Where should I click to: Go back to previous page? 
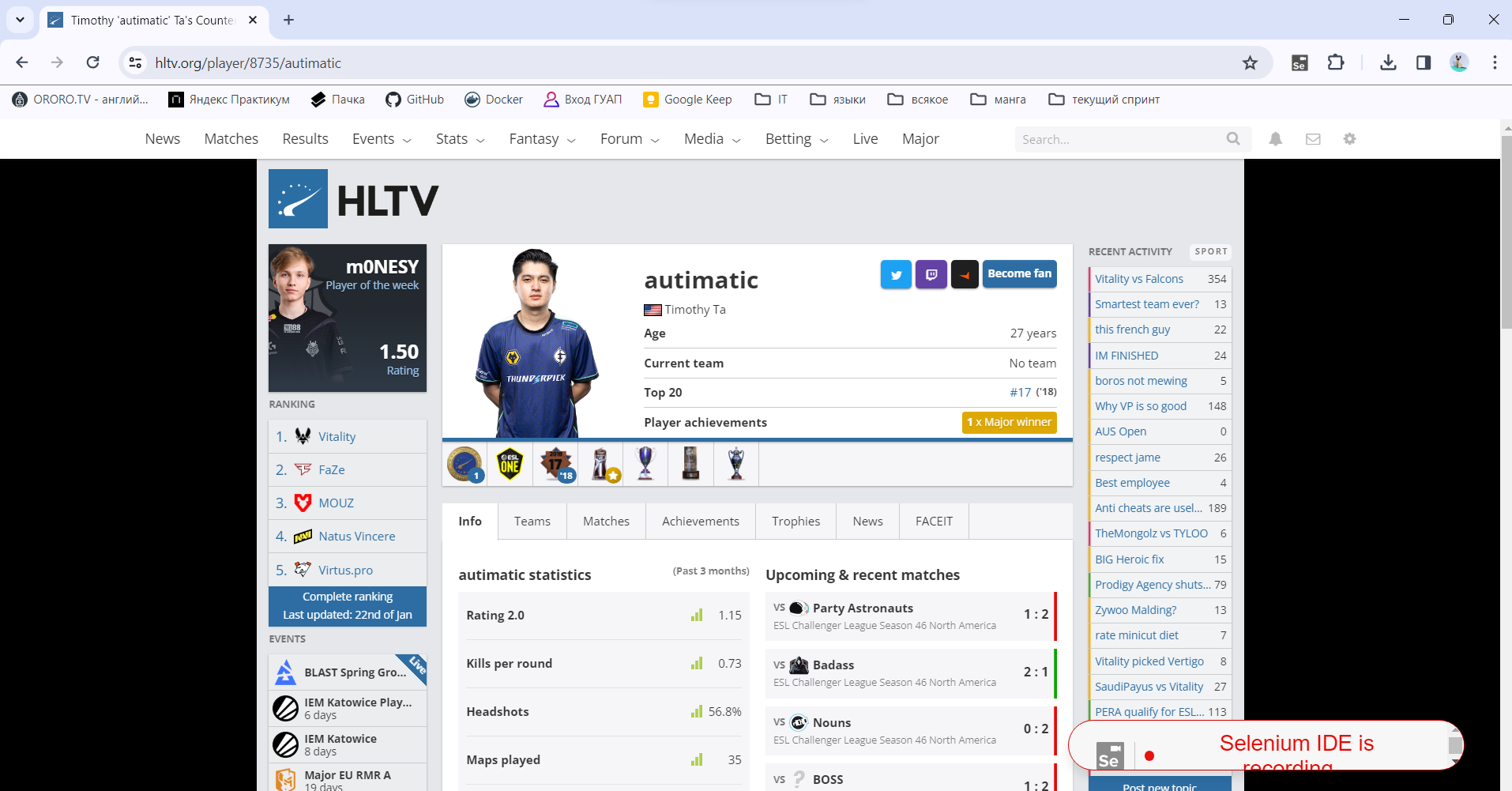(x=22, y=62)
